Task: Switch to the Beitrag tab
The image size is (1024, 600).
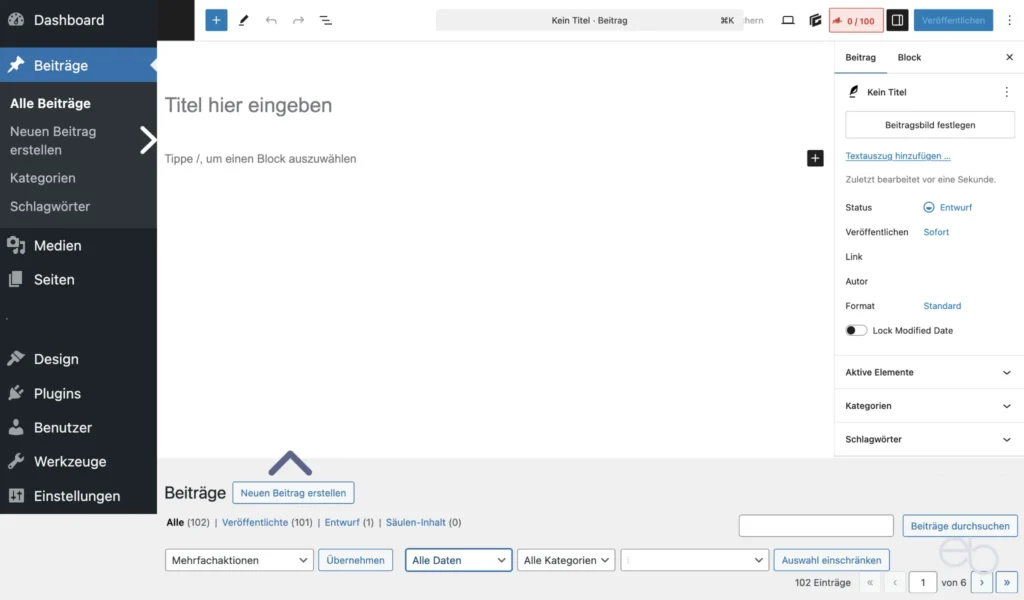Action: point(860,57)
